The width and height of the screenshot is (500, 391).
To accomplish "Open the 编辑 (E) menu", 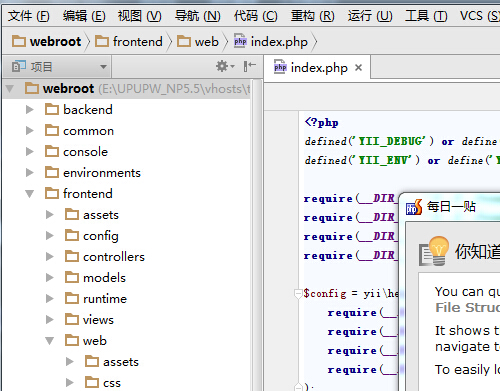I will [84, 16].
